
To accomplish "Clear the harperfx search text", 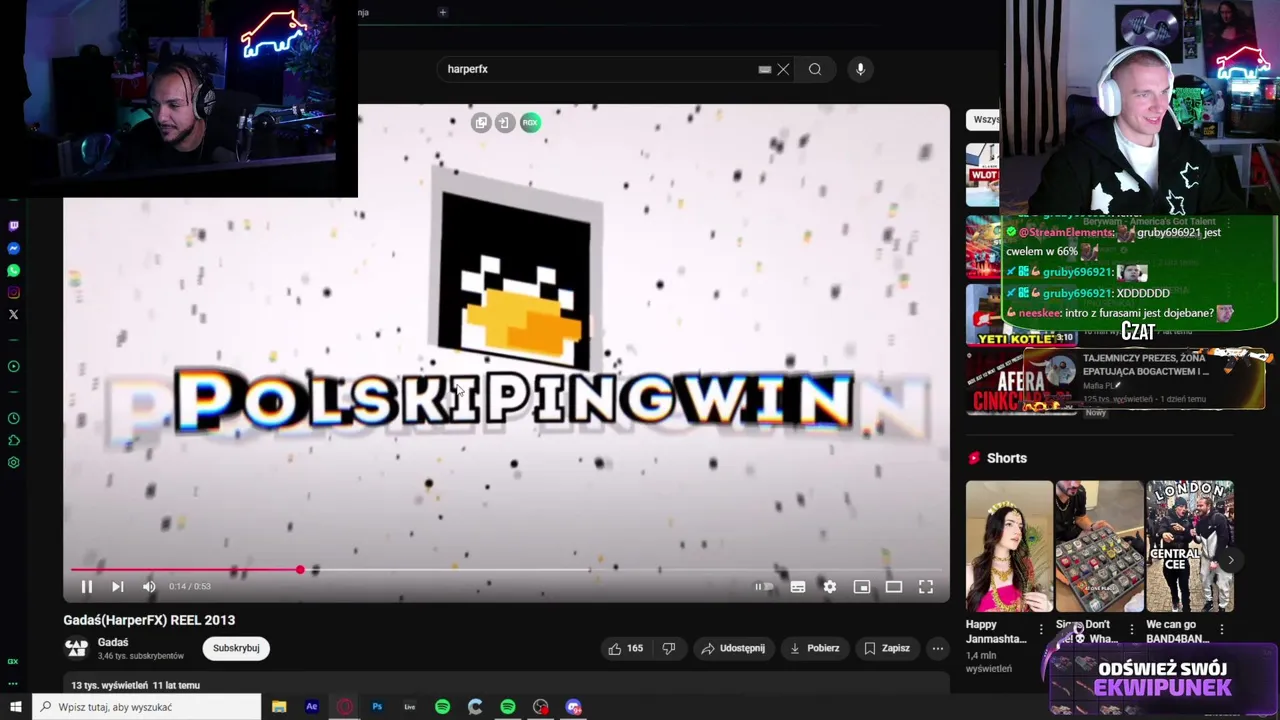I will [783, 69].
